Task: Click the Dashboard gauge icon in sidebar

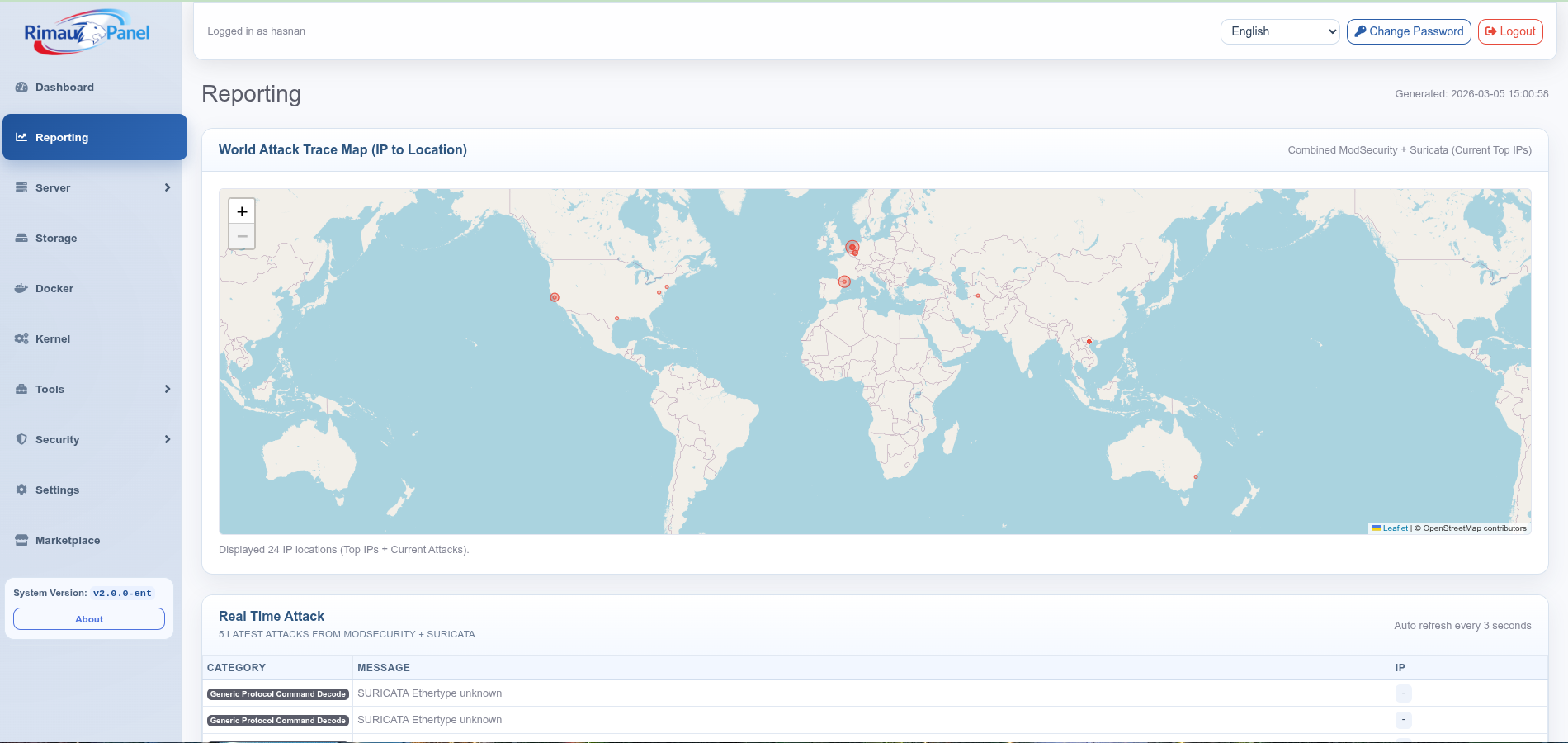Action: click(x=21, y=88)
